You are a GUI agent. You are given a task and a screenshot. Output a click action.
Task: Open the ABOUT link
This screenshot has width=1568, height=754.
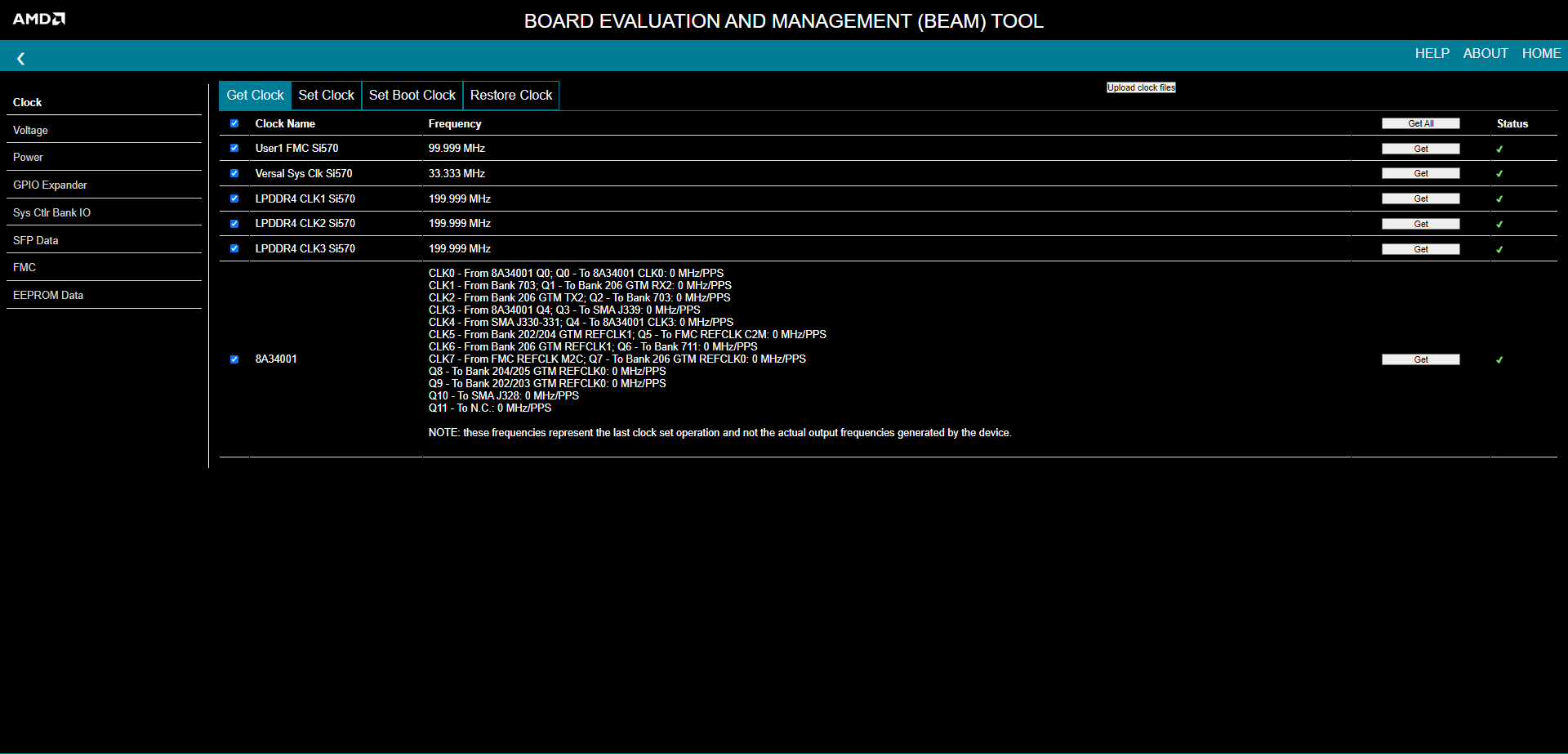coord(1486,53)
